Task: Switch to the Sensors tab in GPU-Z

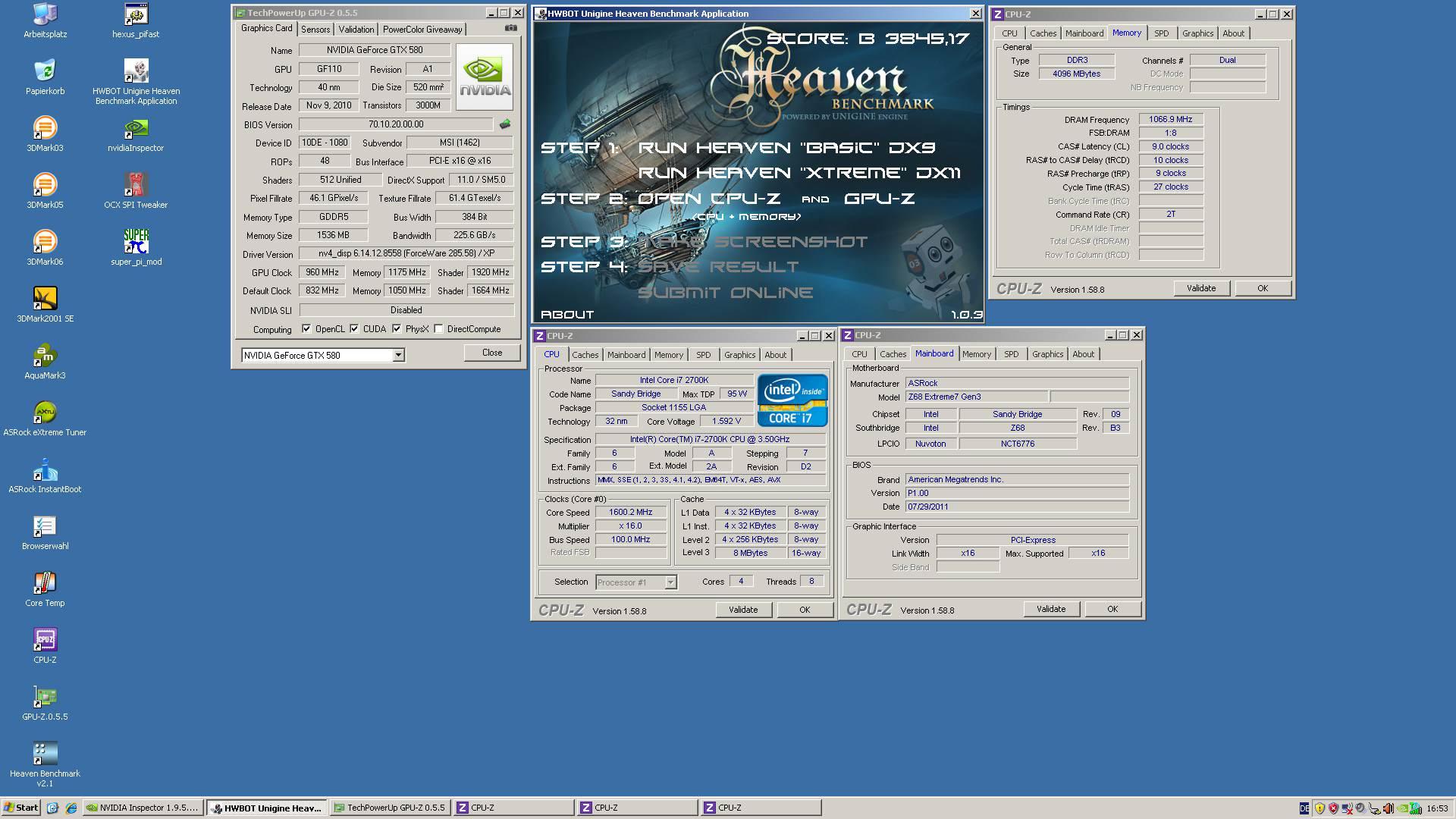Action: coord(315,30)
